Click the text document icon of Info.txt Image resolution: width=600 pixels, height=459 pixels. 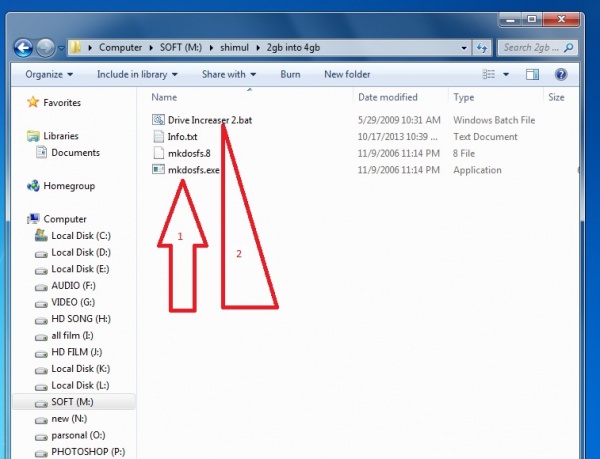pyautogui.click(x=158, y=137)
